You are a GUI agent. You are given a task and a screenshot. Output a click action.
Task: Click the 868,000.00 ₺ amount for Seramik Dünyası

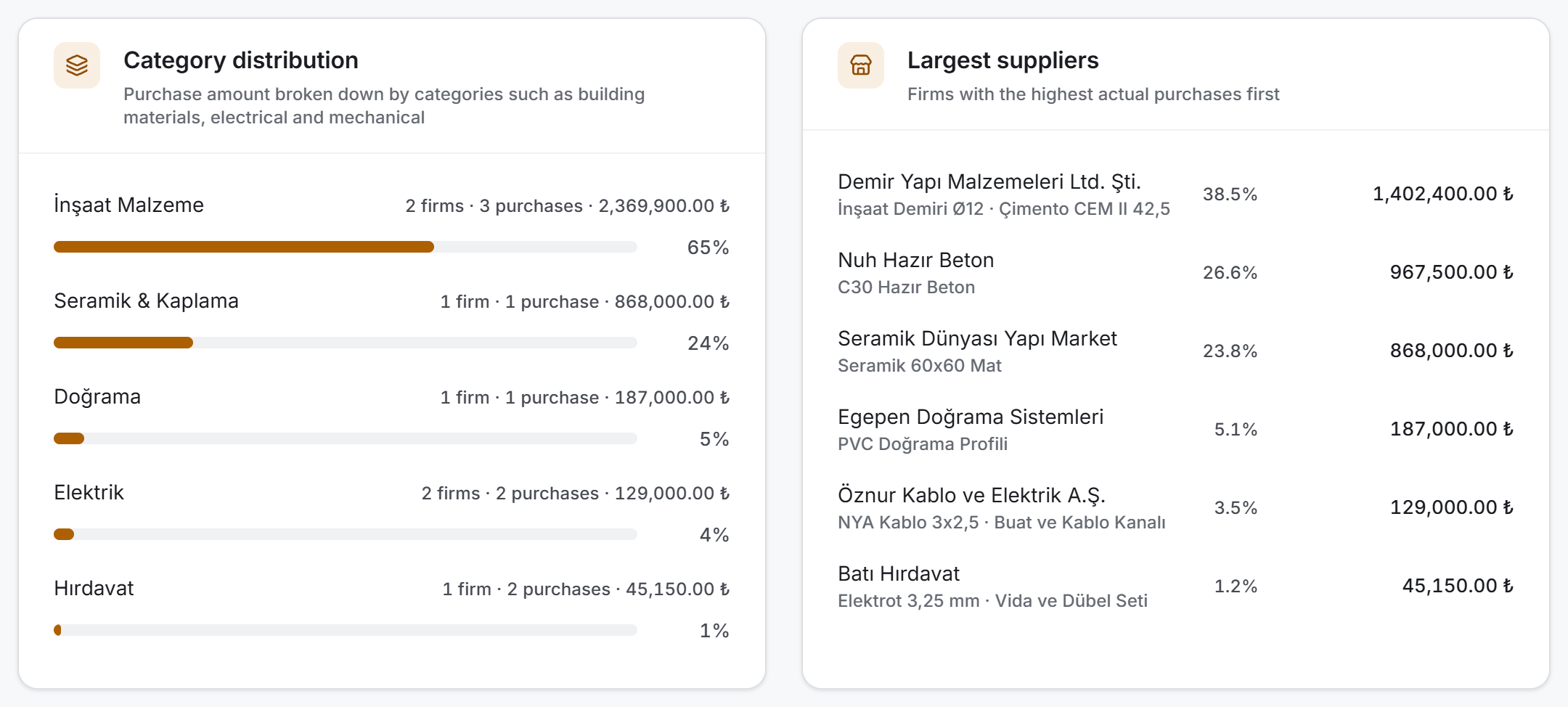tap(1452, 351)
